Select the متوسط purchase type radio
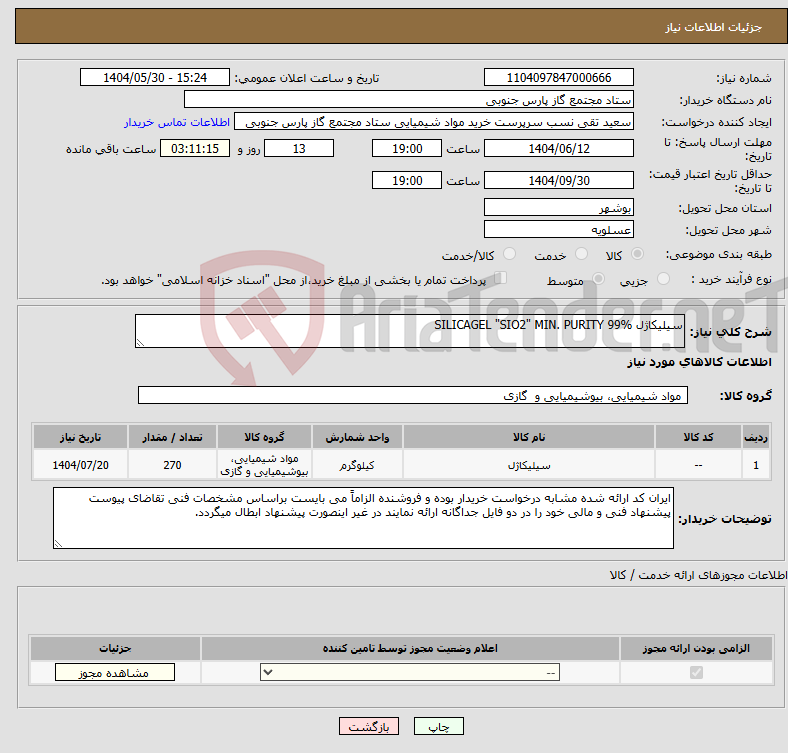 pyautogui.click(x=598, y=278)
